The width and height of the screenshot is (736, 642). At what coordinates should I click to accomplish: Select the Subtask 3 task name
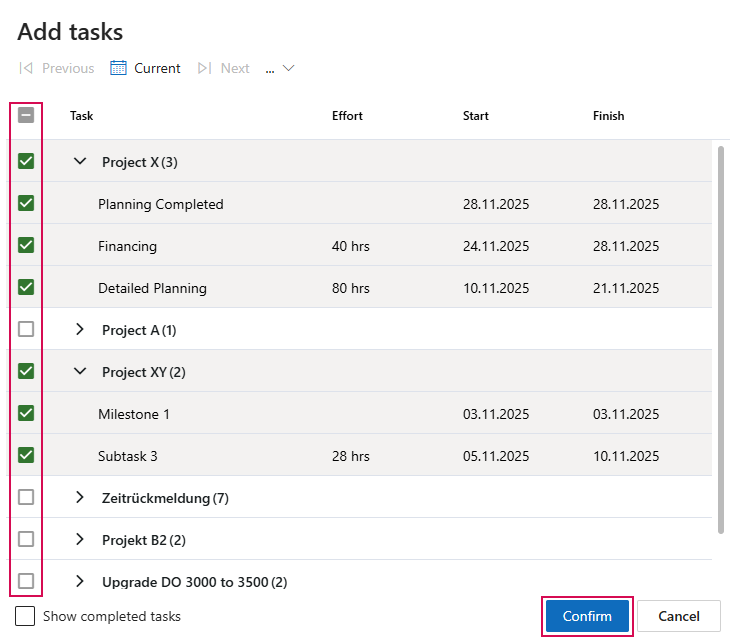click(x=128, y=456)
